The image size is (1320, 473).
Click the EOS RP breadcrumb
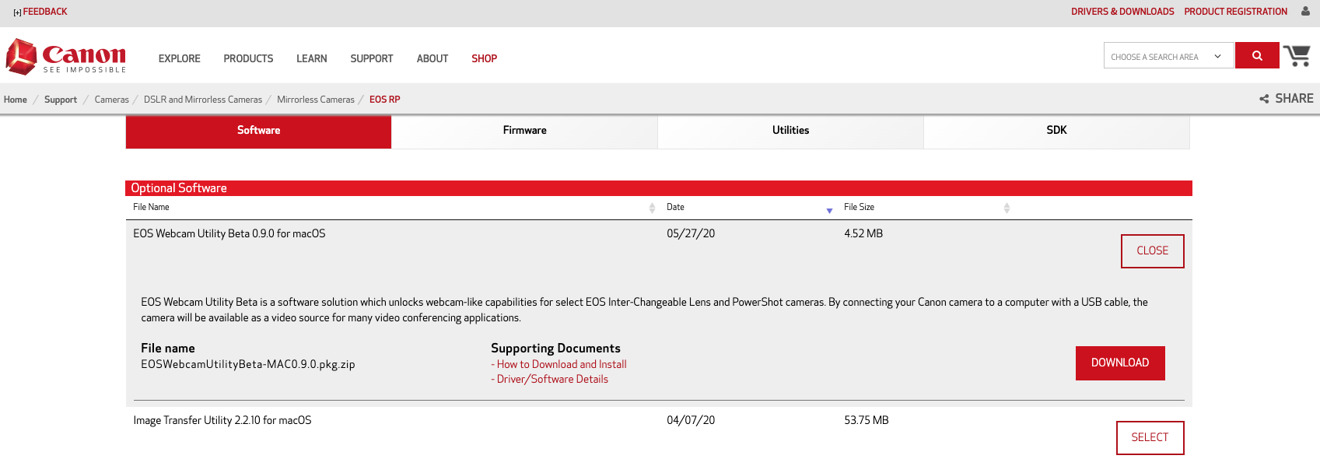point(385,100)
